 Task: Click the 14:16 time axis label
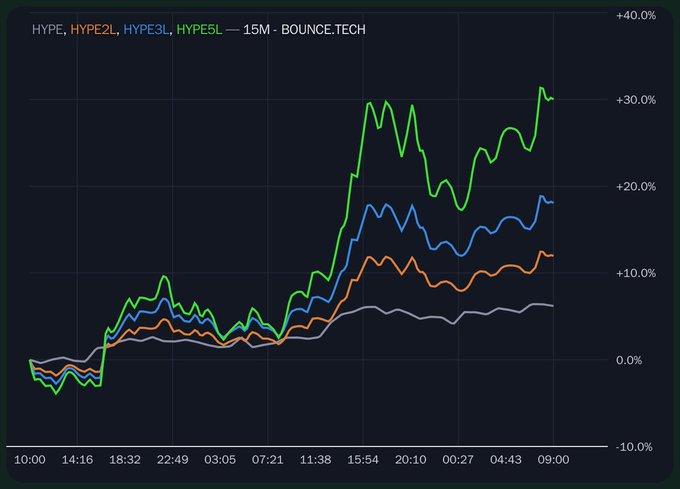pos(77,460)
